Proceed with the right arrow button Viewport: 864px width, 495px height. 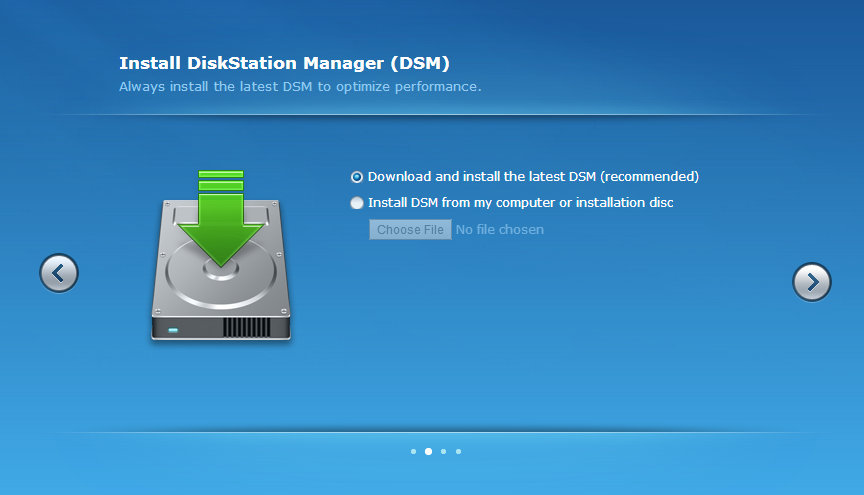pos(812,282)
